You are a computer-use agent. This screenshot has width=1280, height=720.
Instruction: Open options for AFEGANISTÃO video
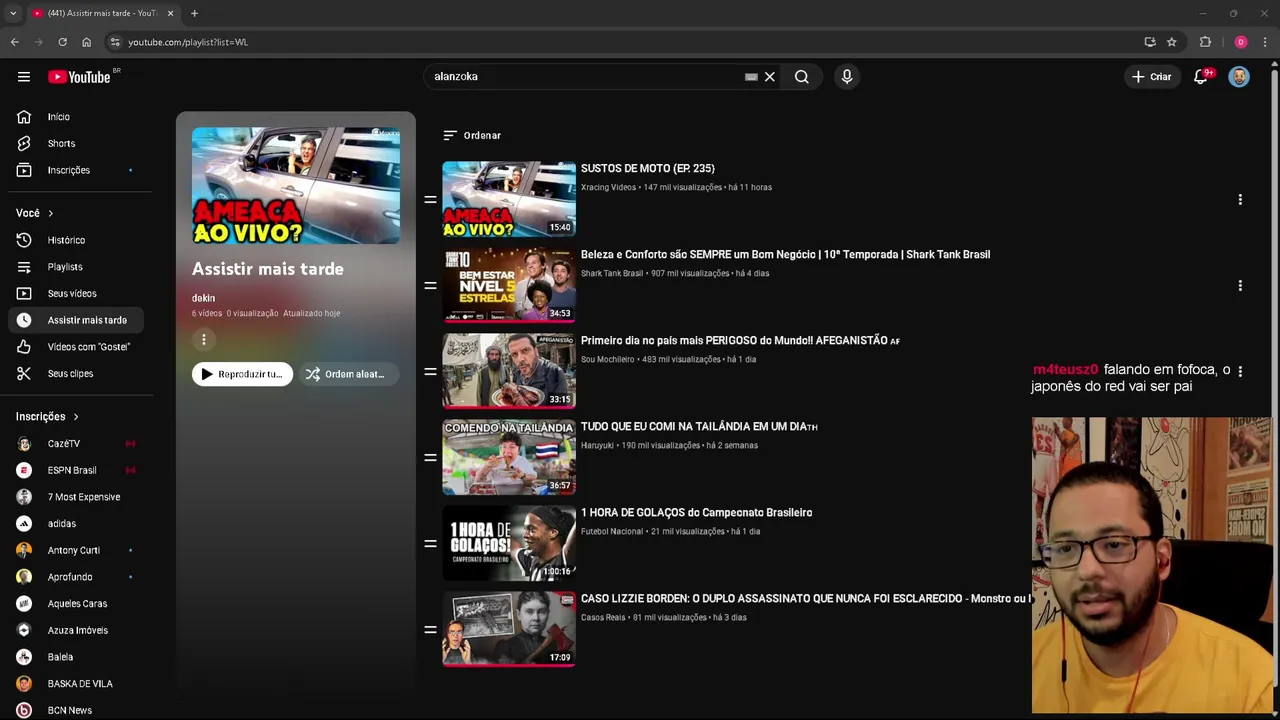click(x=1240, y=372)
